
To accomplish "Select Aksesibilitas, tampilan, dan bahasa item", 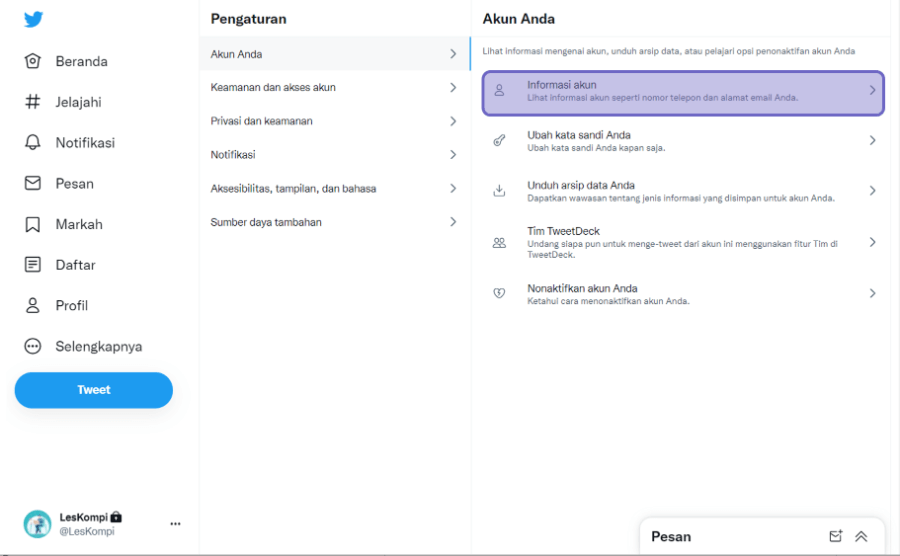I will point(335,188).
